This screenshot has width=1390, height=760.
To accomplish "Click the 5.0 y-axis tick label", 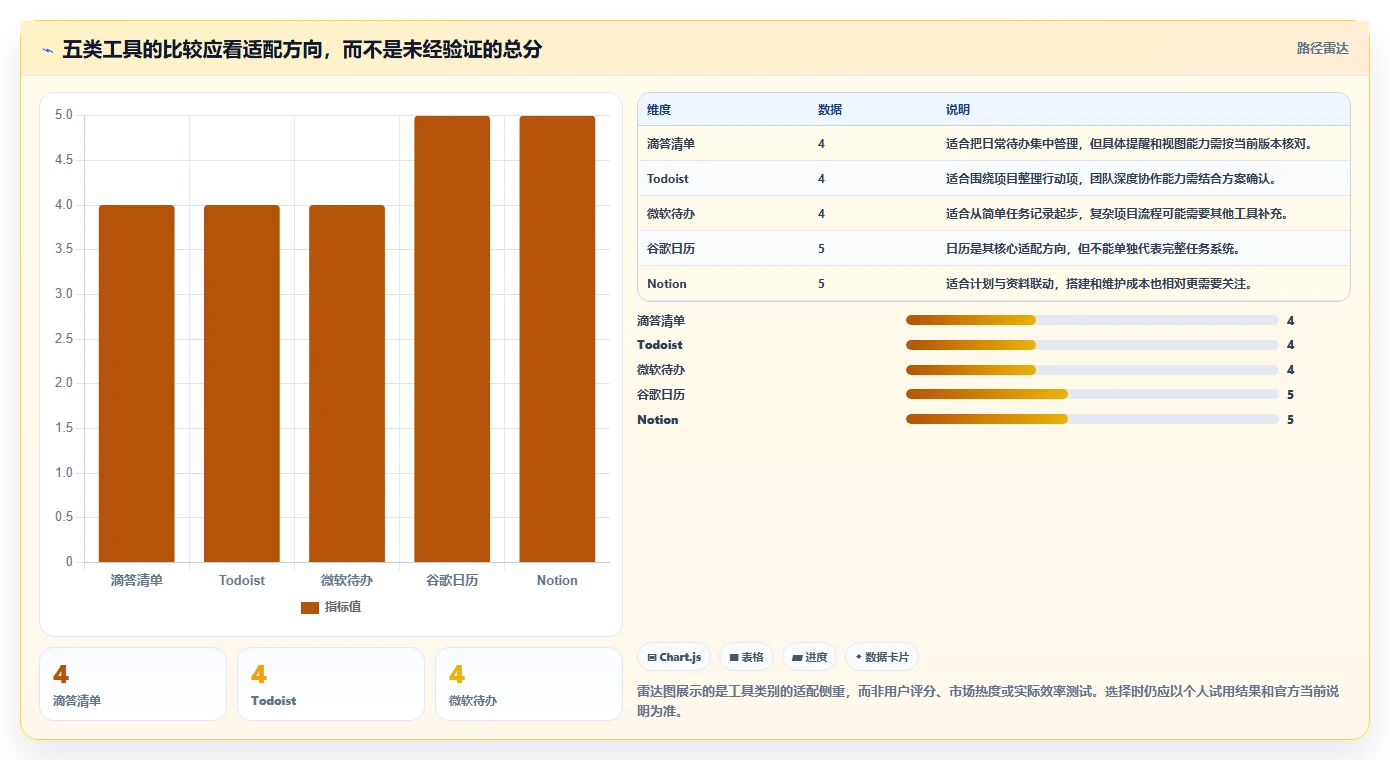I will pyautogui.click(x=64, y=115).
